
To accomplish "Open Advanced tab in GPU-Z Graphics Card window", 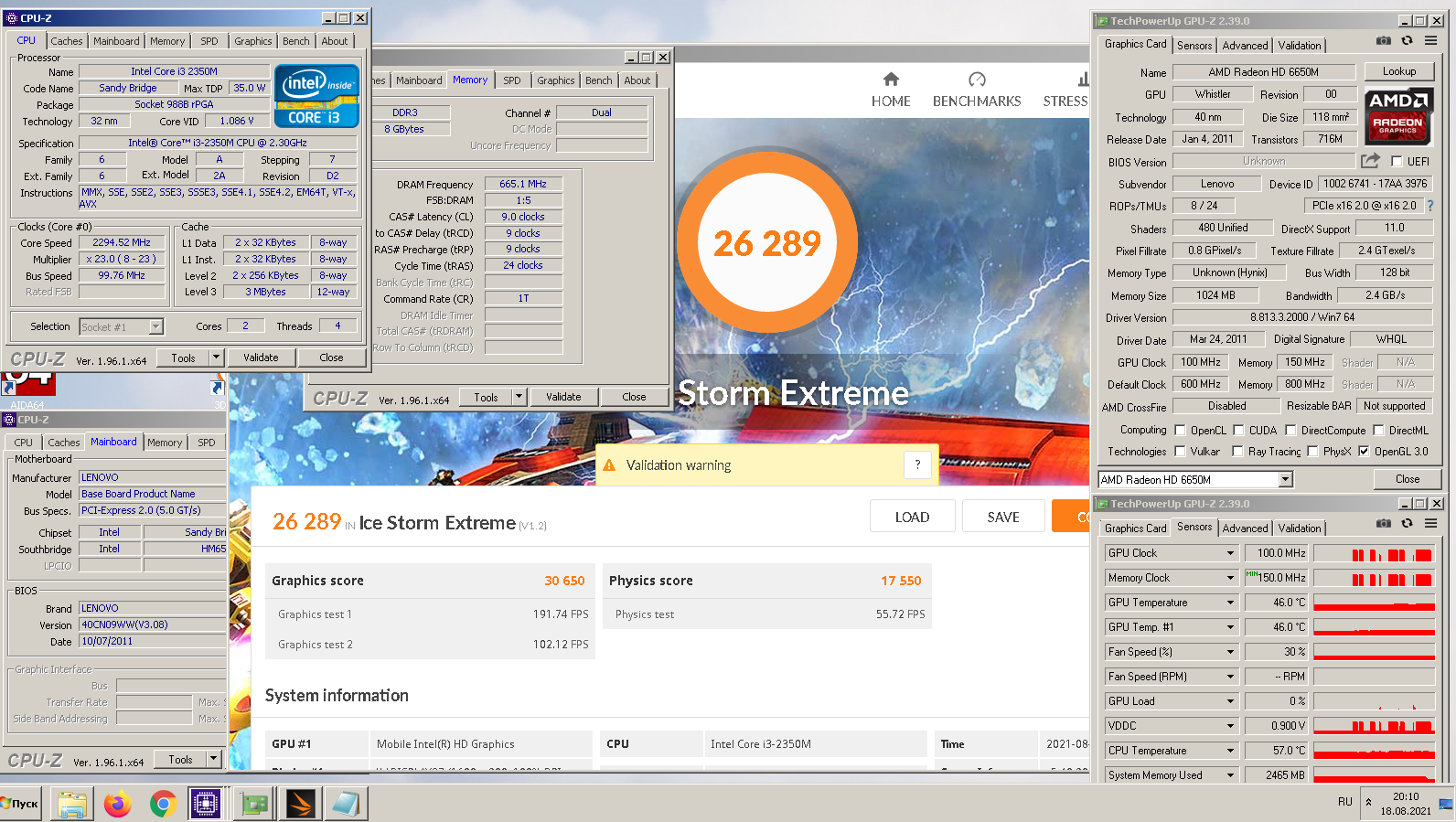I will 1245,46.
